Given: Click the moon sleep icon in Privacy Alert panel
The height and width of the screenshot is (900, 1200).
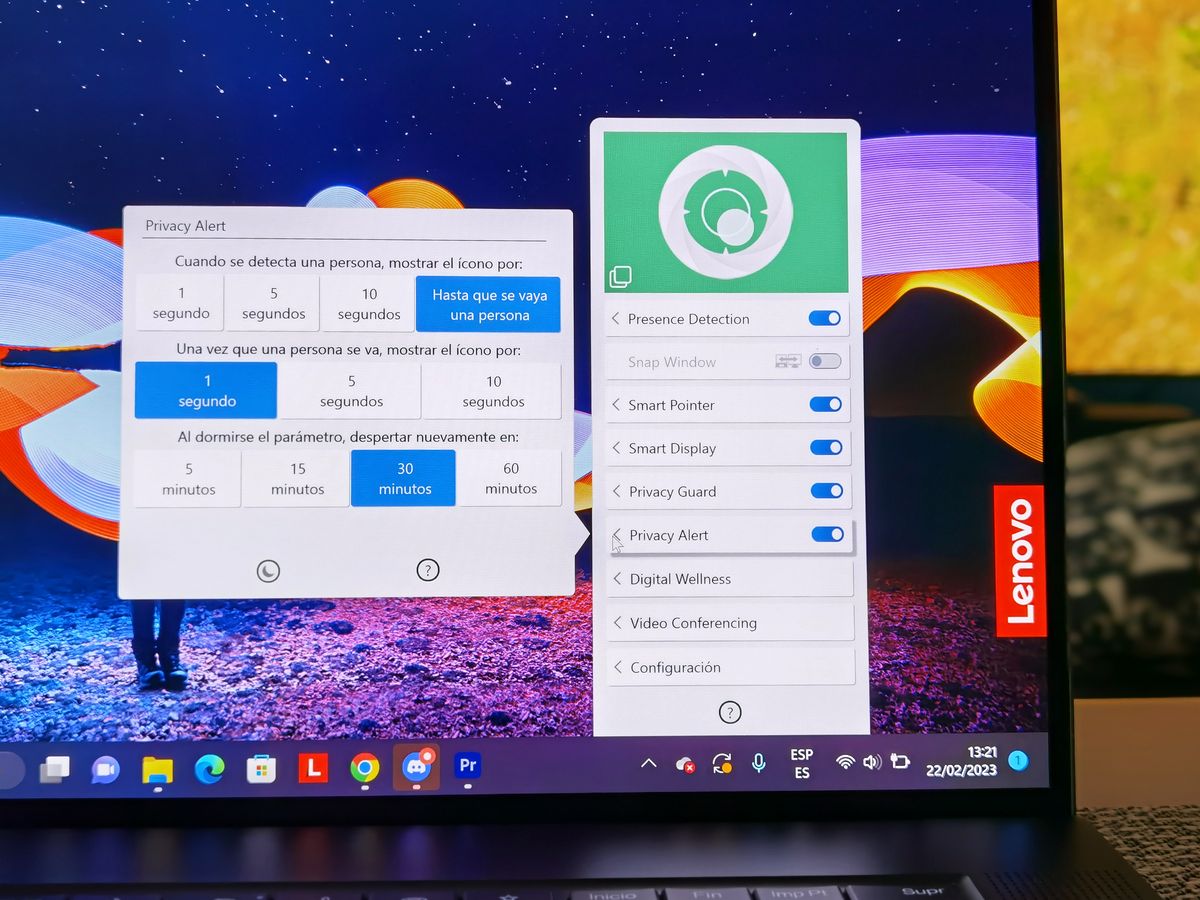Looking at the screenshot, I should point(268,571).
